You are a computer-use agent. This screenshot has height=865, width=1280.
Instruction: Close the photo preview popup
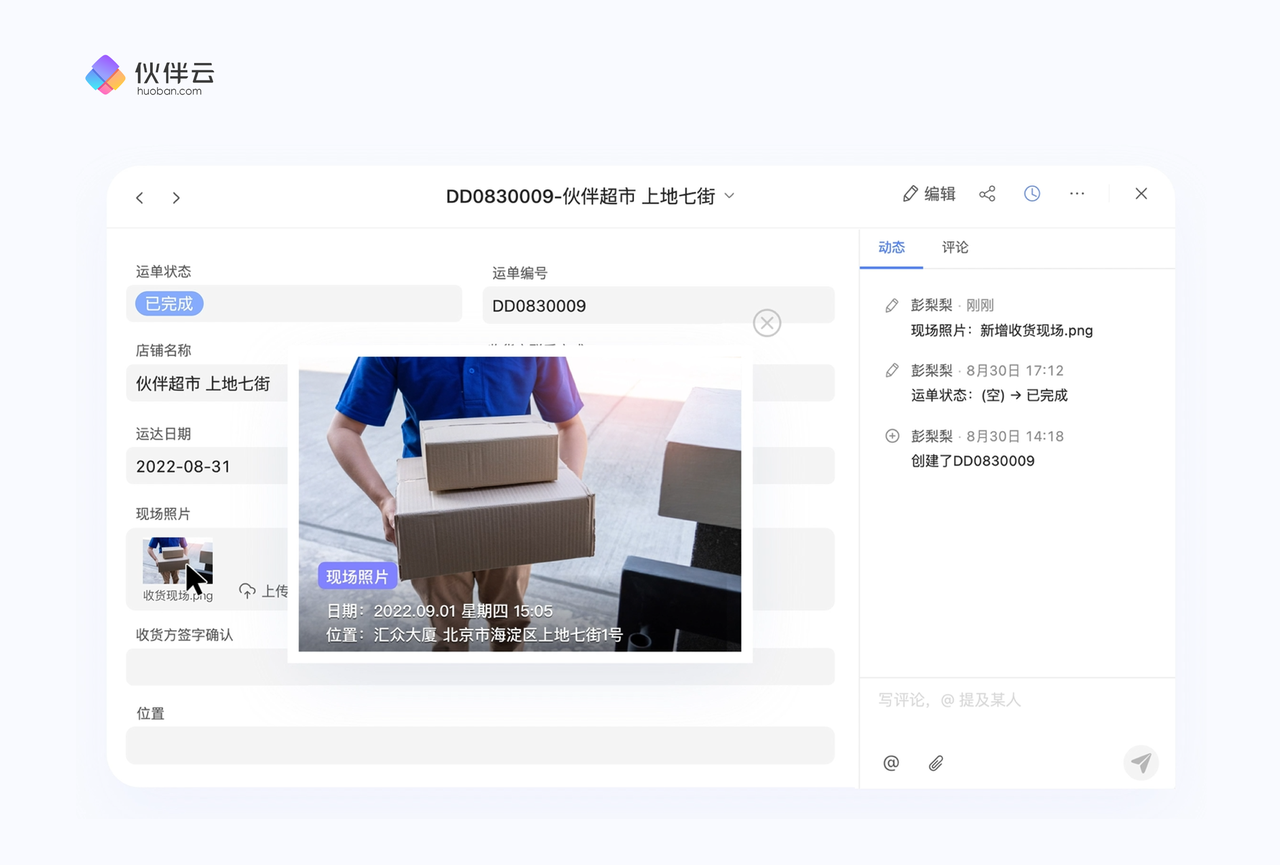coord(767,322)
